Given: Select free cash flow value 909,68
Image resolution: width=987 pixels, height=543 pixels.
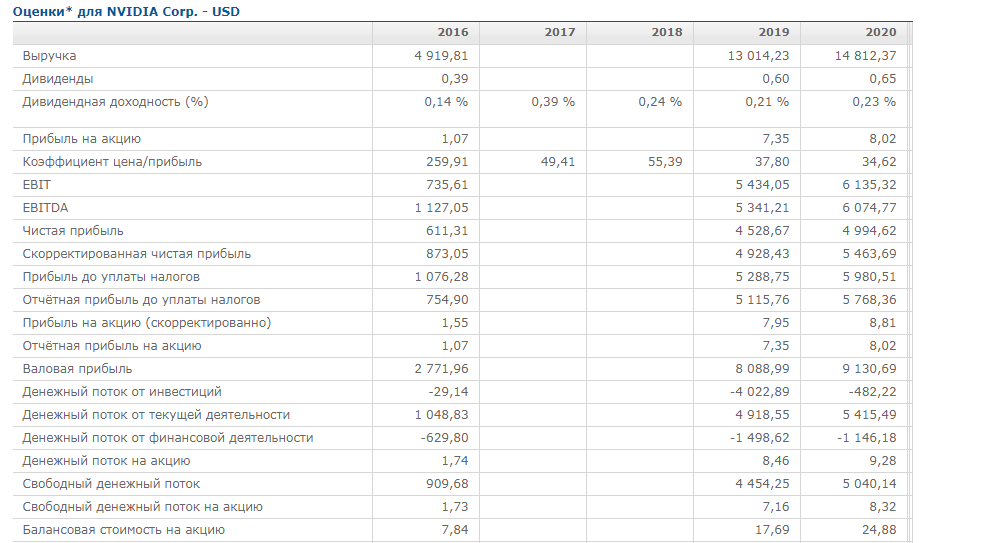Looking at the screenshot, I should tap(447, 484).
